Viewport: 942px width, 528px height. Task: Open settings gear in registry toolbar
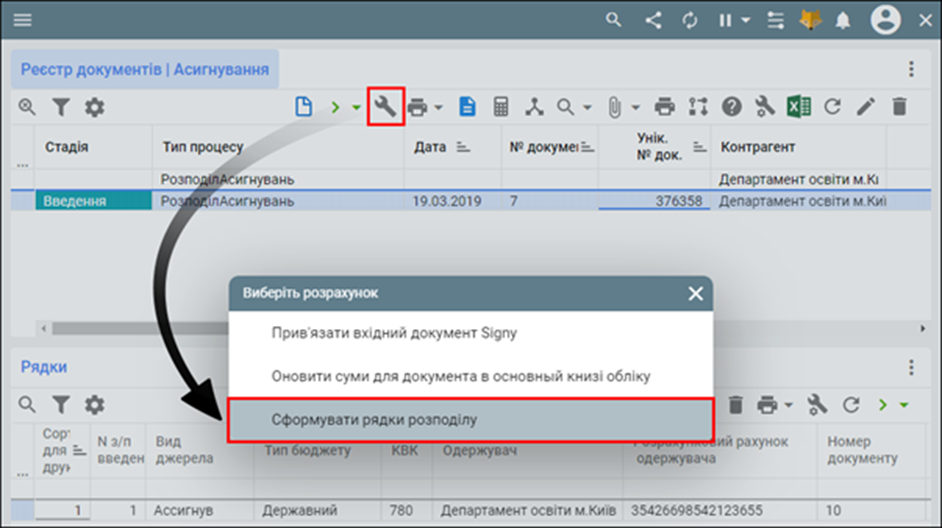(94, 107)
